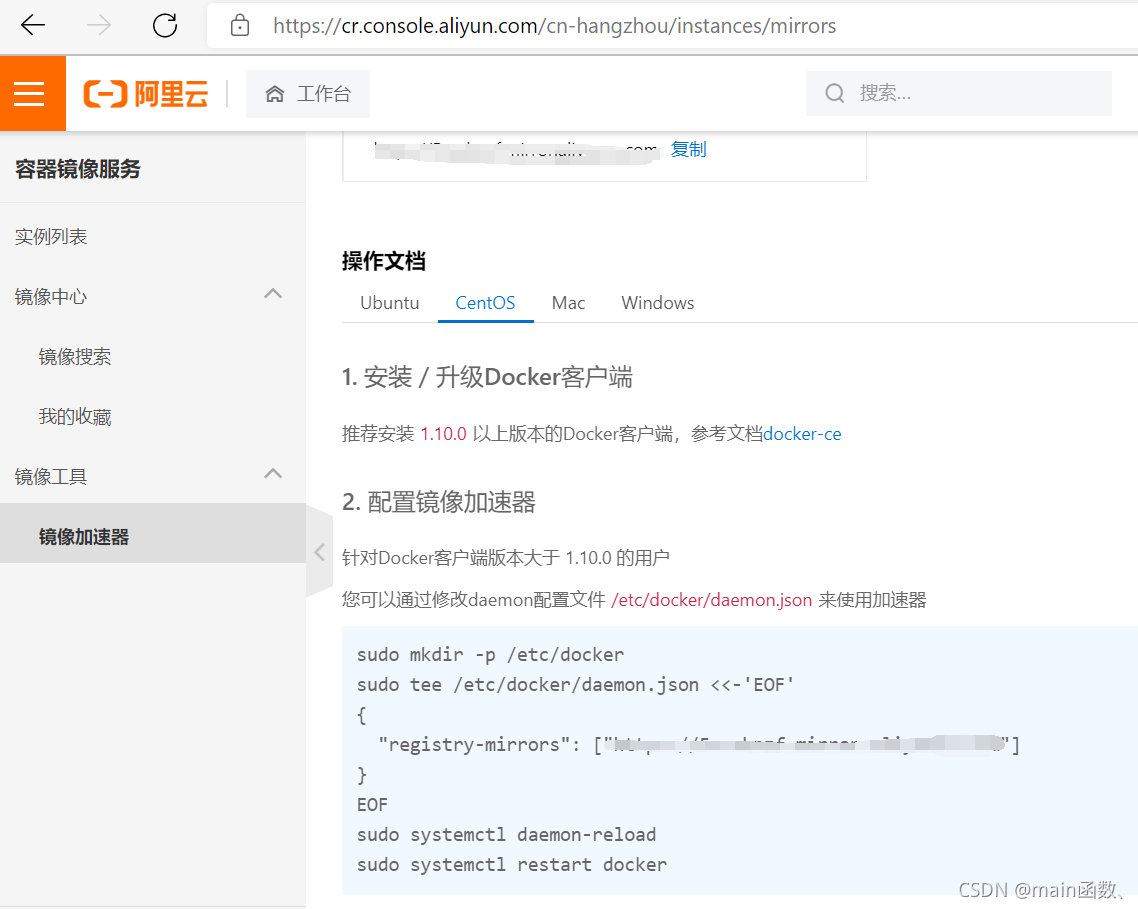Switch to the Mac tab
Image resolution: width=1138 pixels, height=909 pixels.
click(x=568, y=303)
